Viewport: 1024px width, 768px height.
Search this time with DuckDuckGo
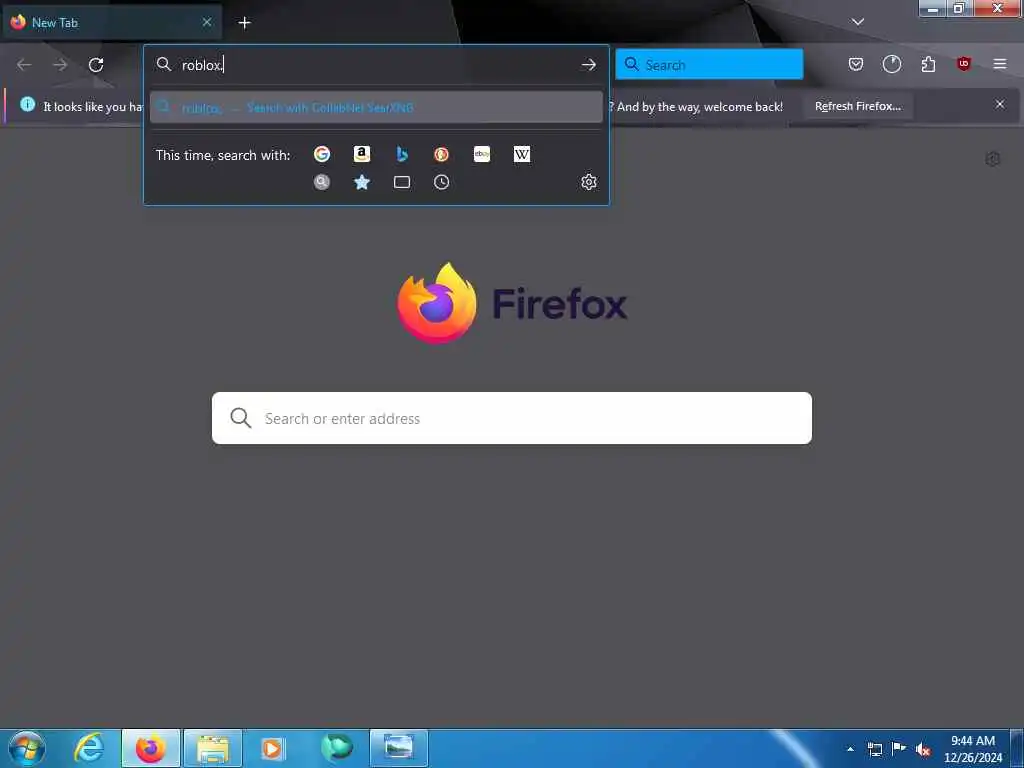[441, 154]
